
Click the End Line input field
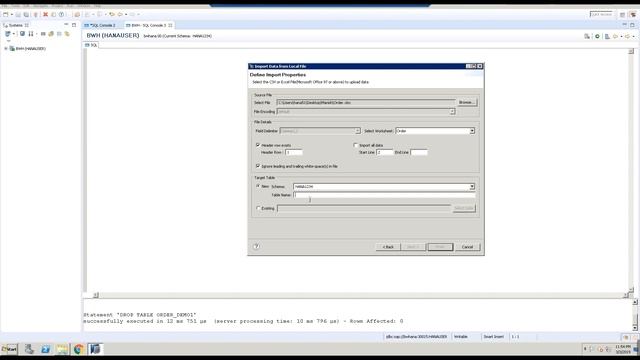[x=419, y=152]
